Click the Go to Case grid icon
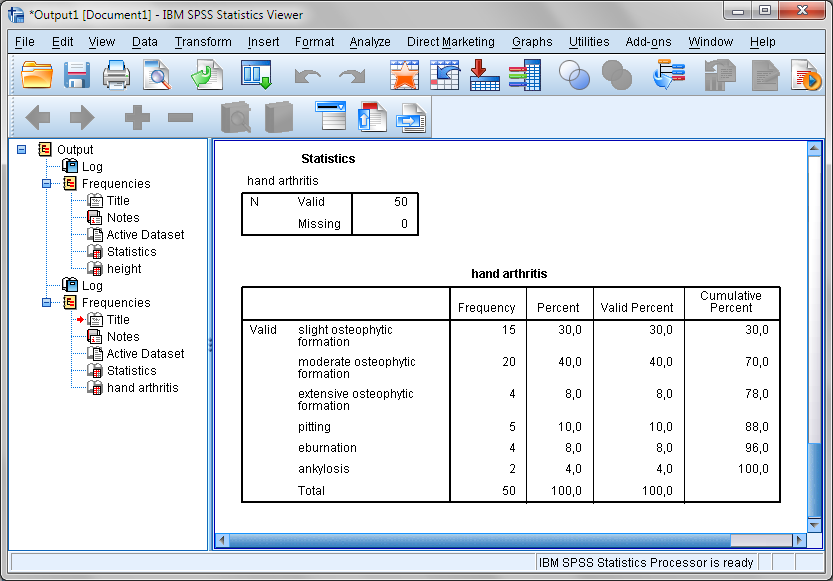833x581 pixels. coord(445,75)
